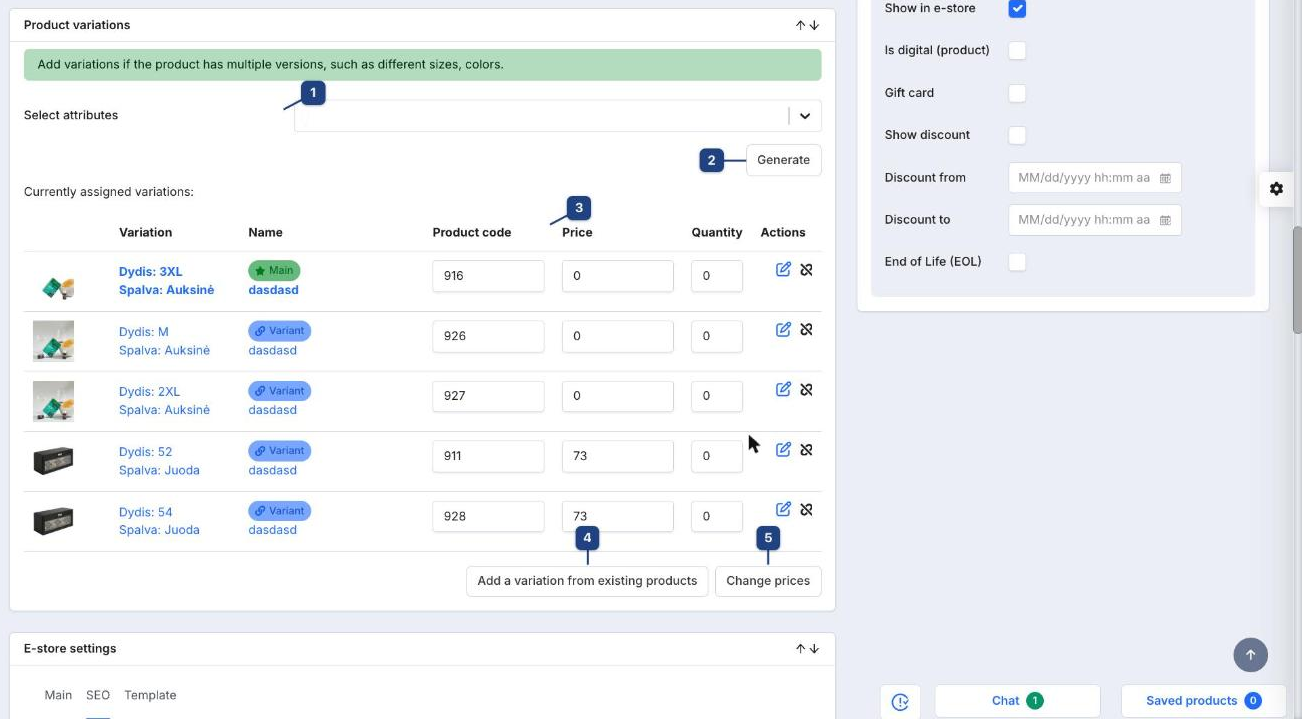The image size is (1302, 719).
Task: Move E-store settings panel down
Action: tap(814, 649)
